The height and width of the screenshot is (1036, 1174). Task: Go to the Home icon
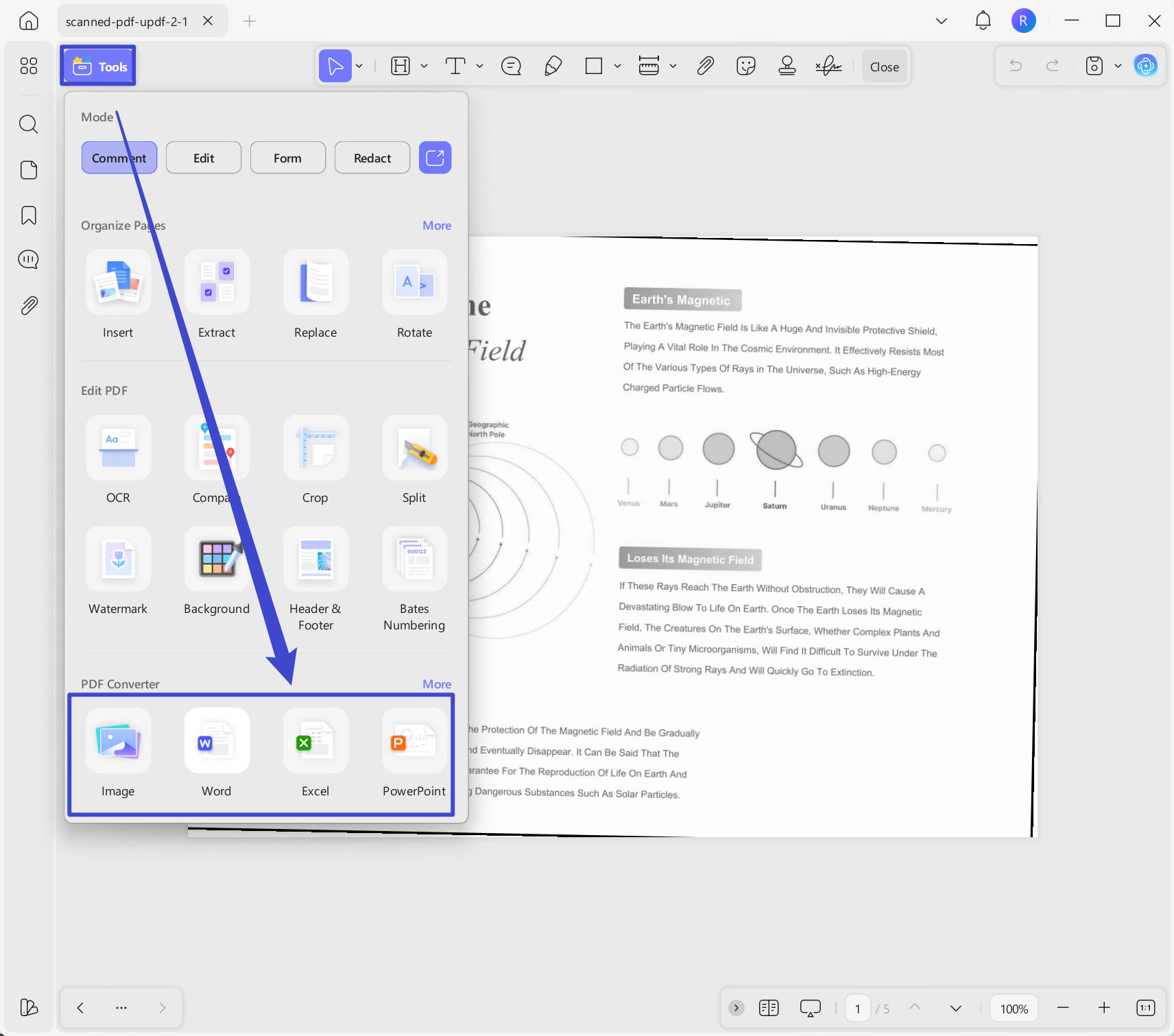pos(29,21)
